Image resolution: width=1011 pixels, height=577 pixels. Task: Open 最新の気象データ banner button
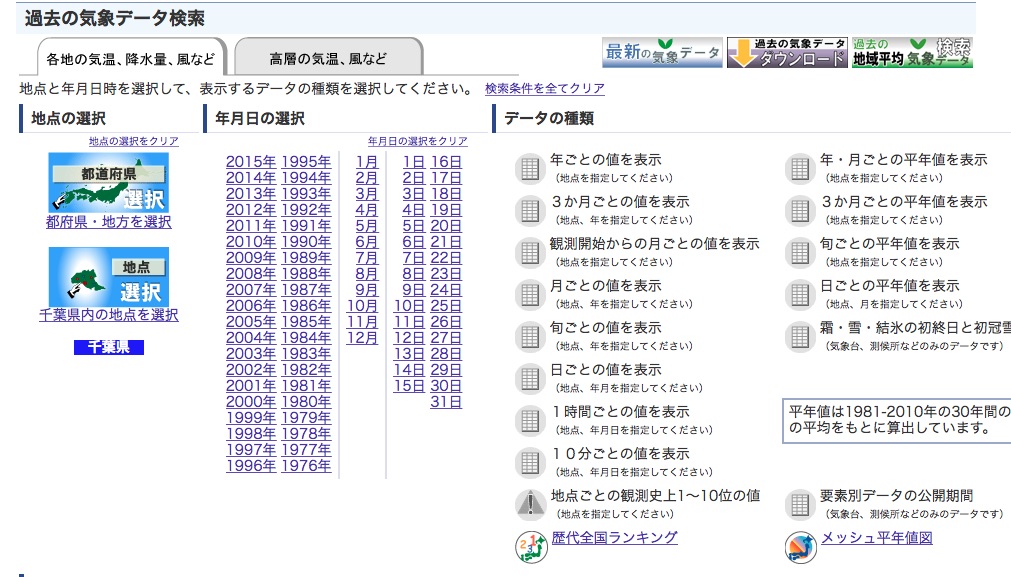pos(662,53)
